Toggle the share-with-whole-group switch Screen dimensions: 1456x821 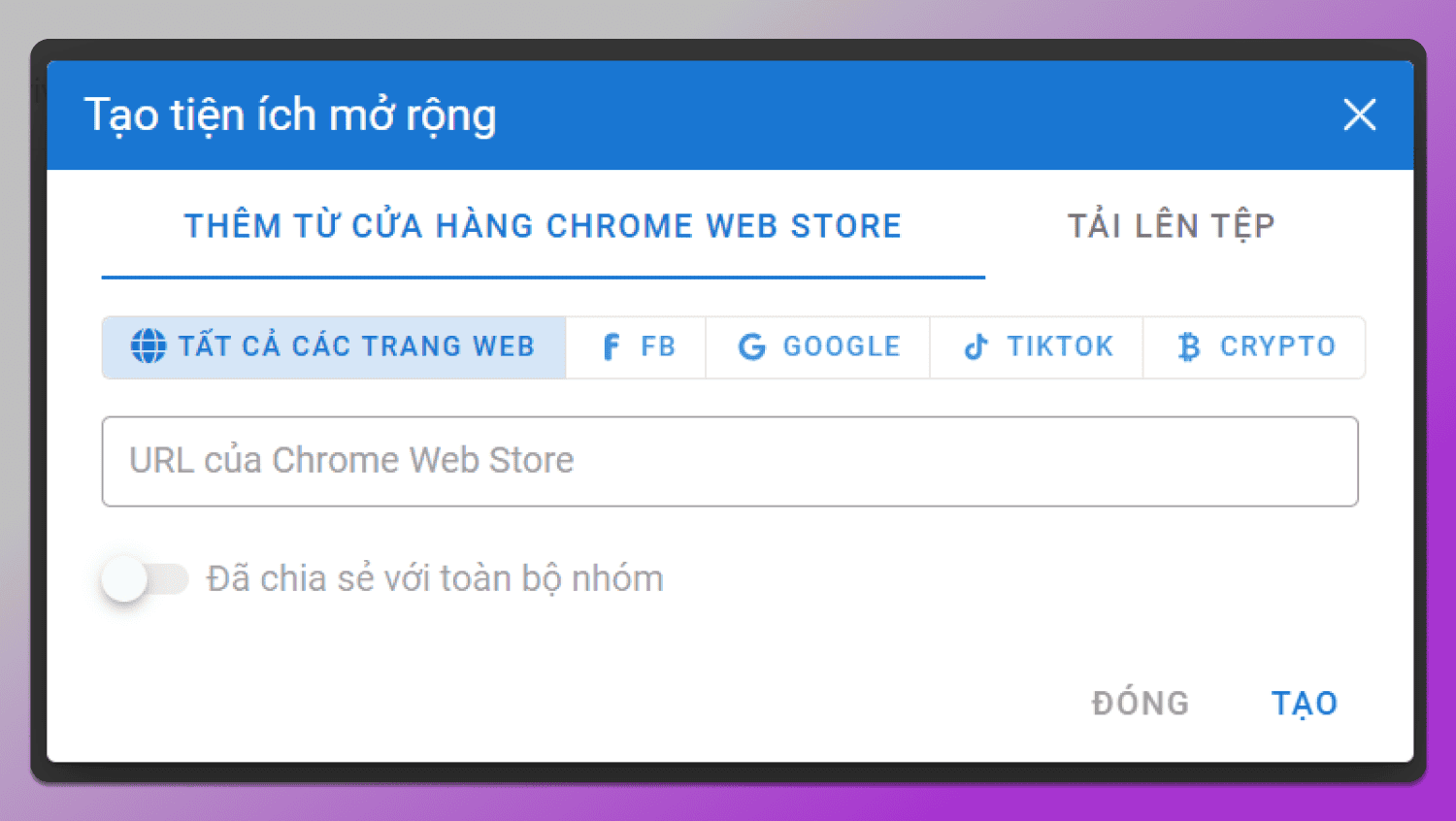145,578
